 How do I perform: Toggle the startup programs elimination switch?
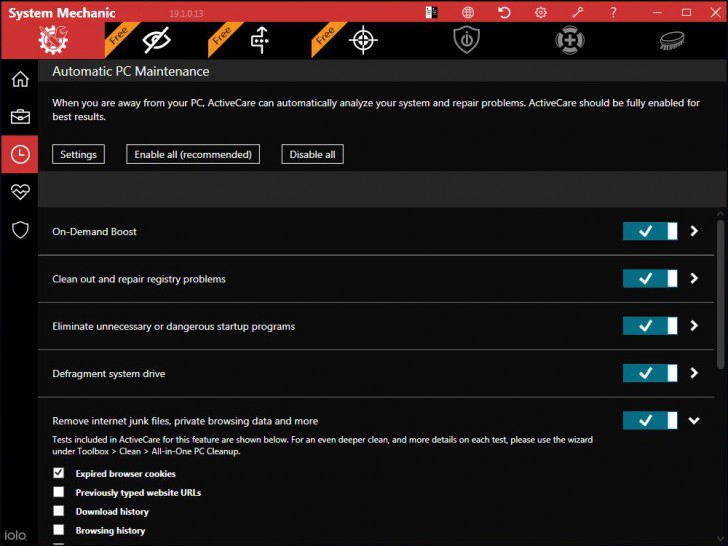650,325
